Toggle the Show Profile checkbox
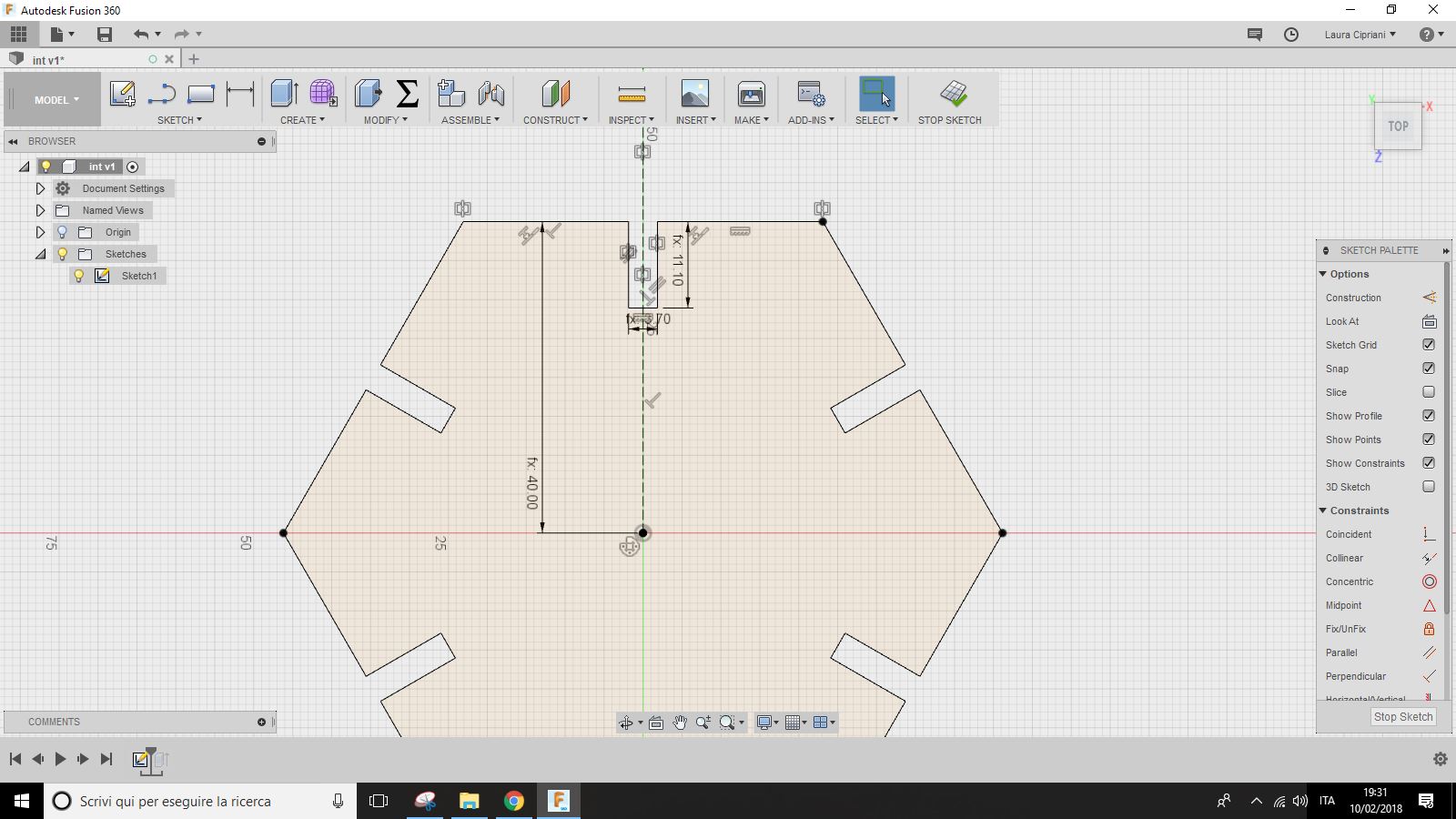 click(1429, 416)
